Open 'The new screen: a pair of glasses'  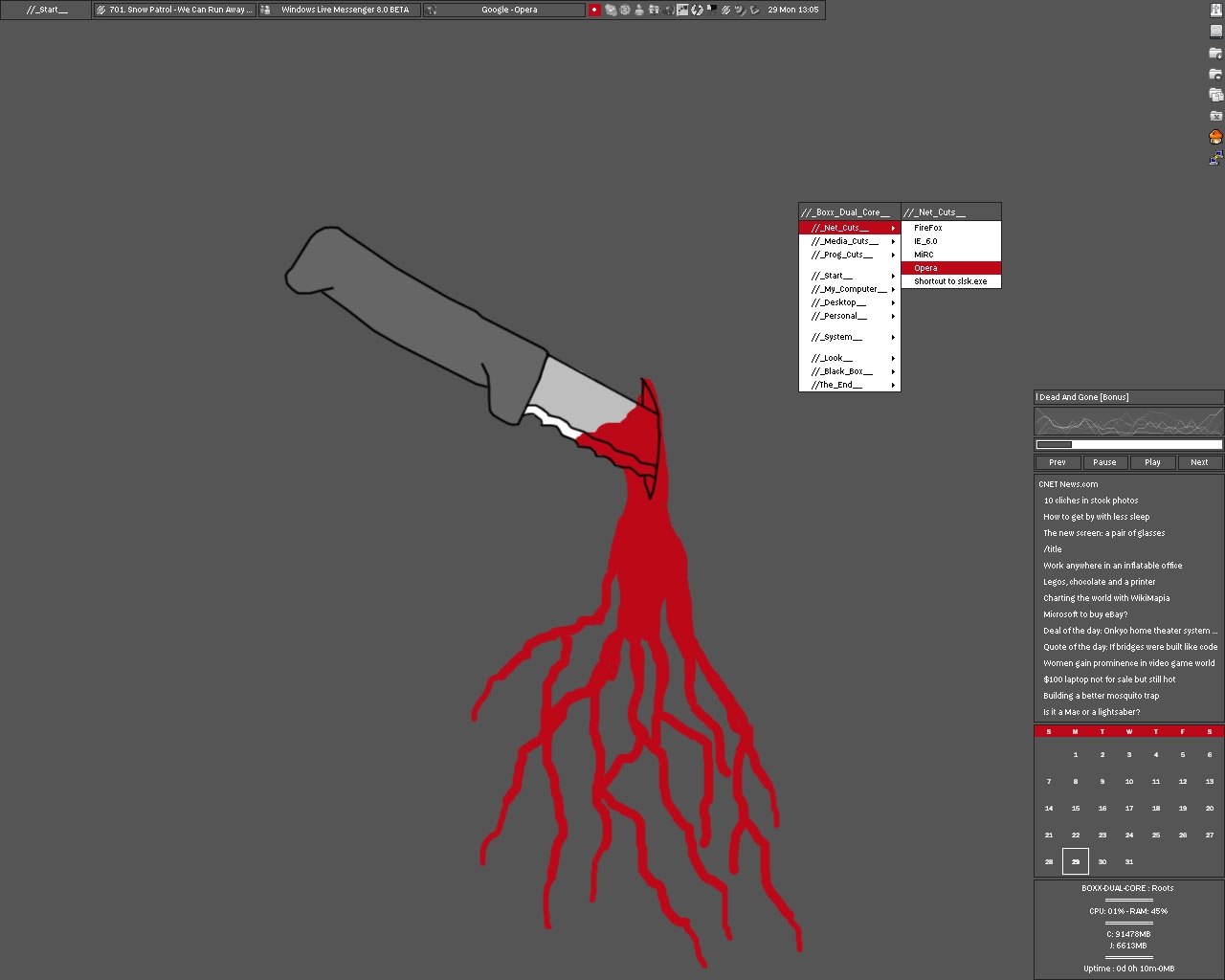[x=1104, y=533]
